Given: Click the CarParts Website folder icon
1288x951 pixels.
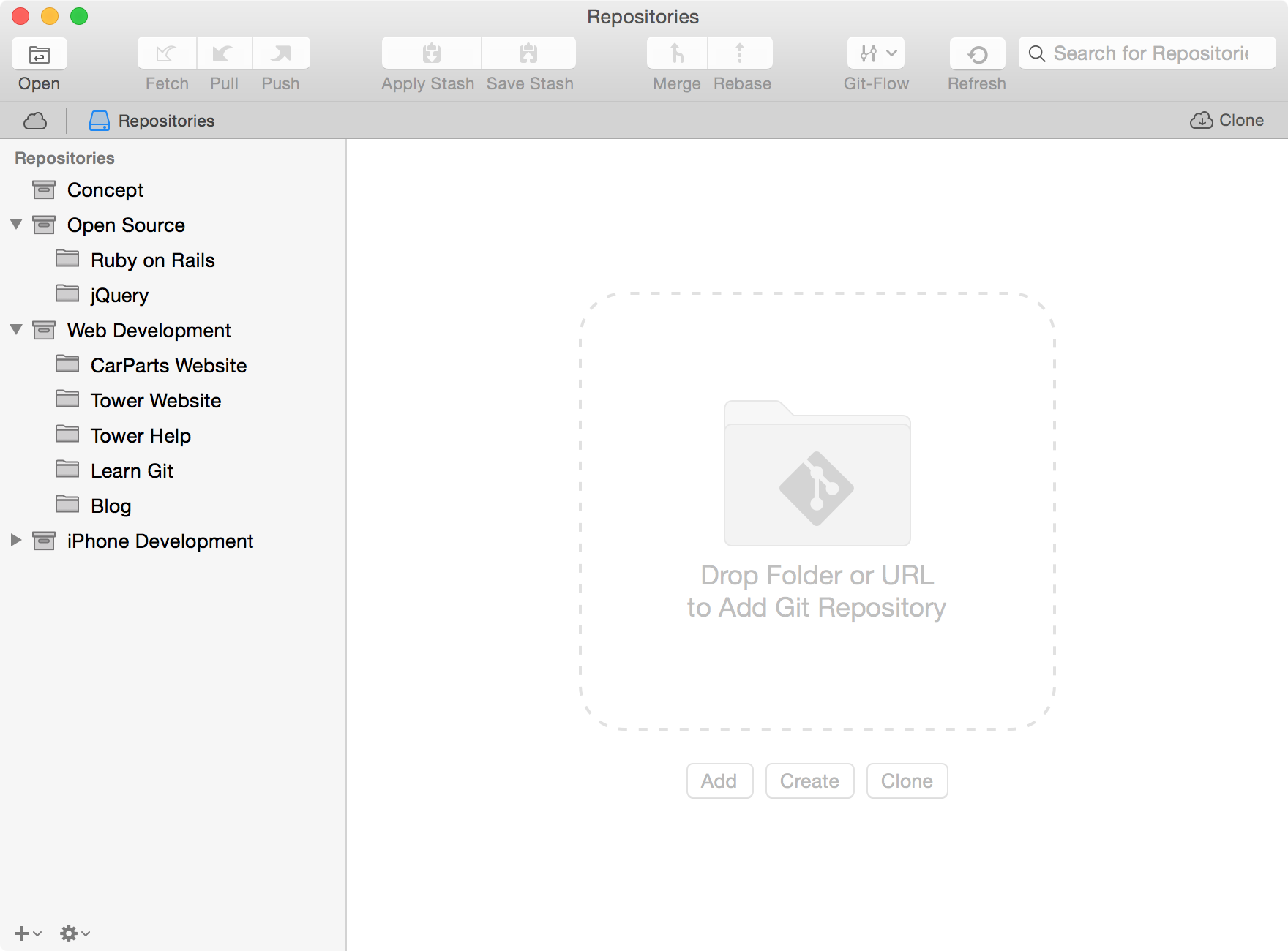Looking at the screenshot, I should [x=67, y=364].
